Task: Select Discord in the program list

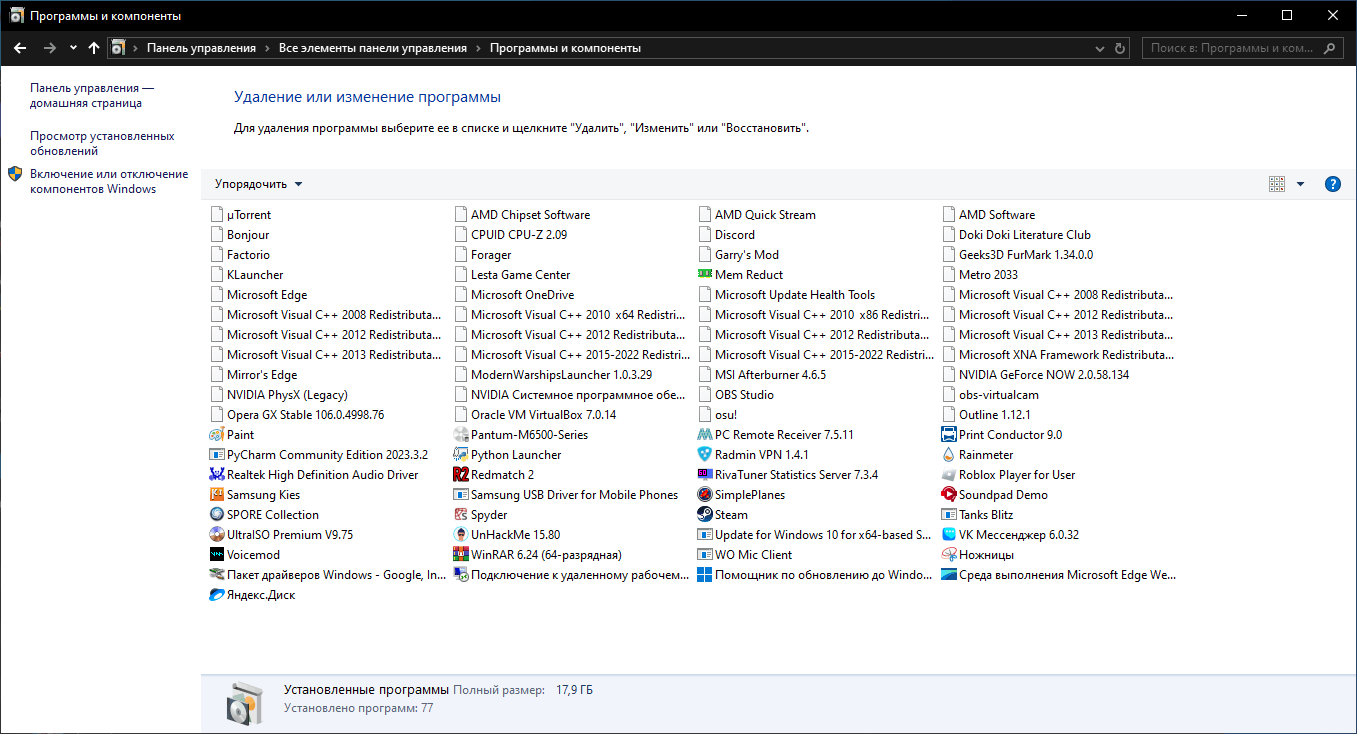Action: (x=727, y=235)
